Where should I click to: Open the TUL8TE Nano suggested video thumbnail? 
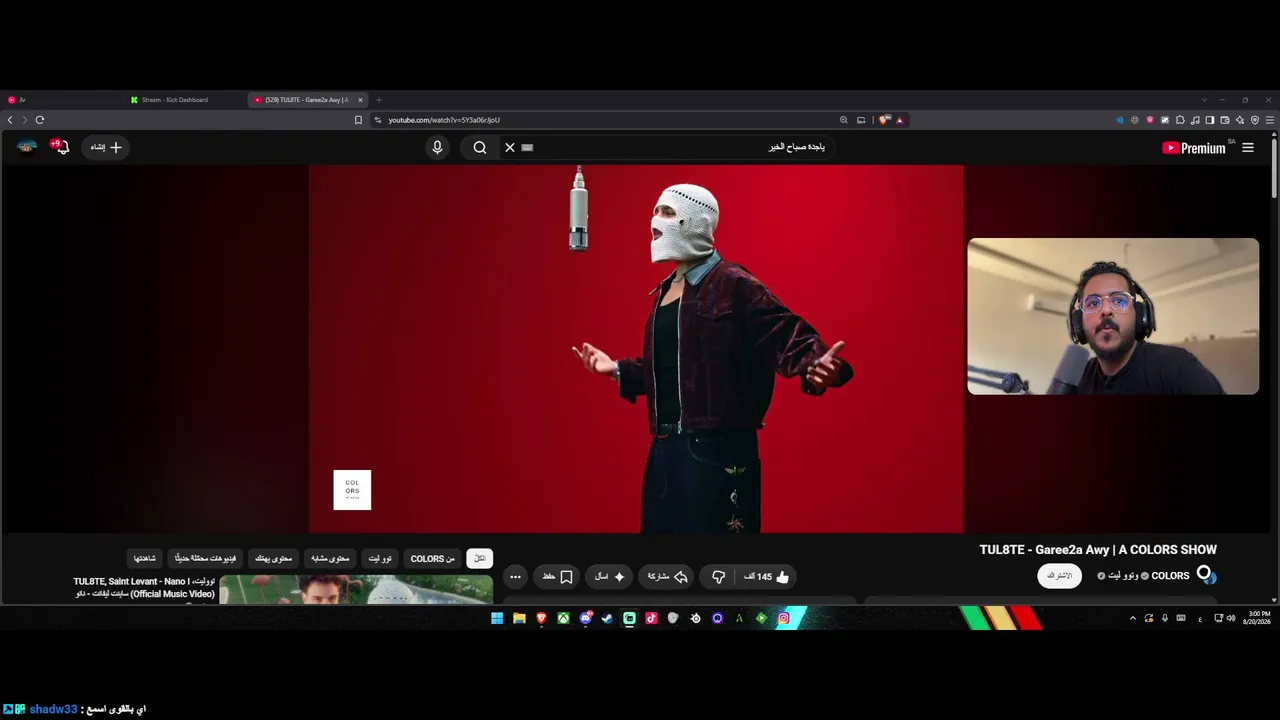pyautogui.click(x=356, y=590)
